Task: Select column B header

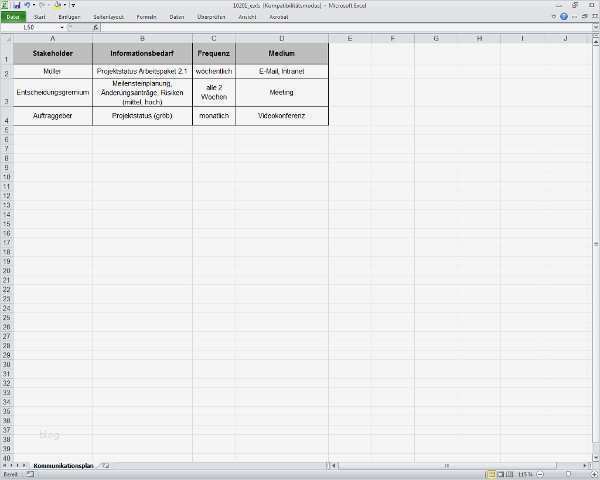Action: tap(142, 38)
